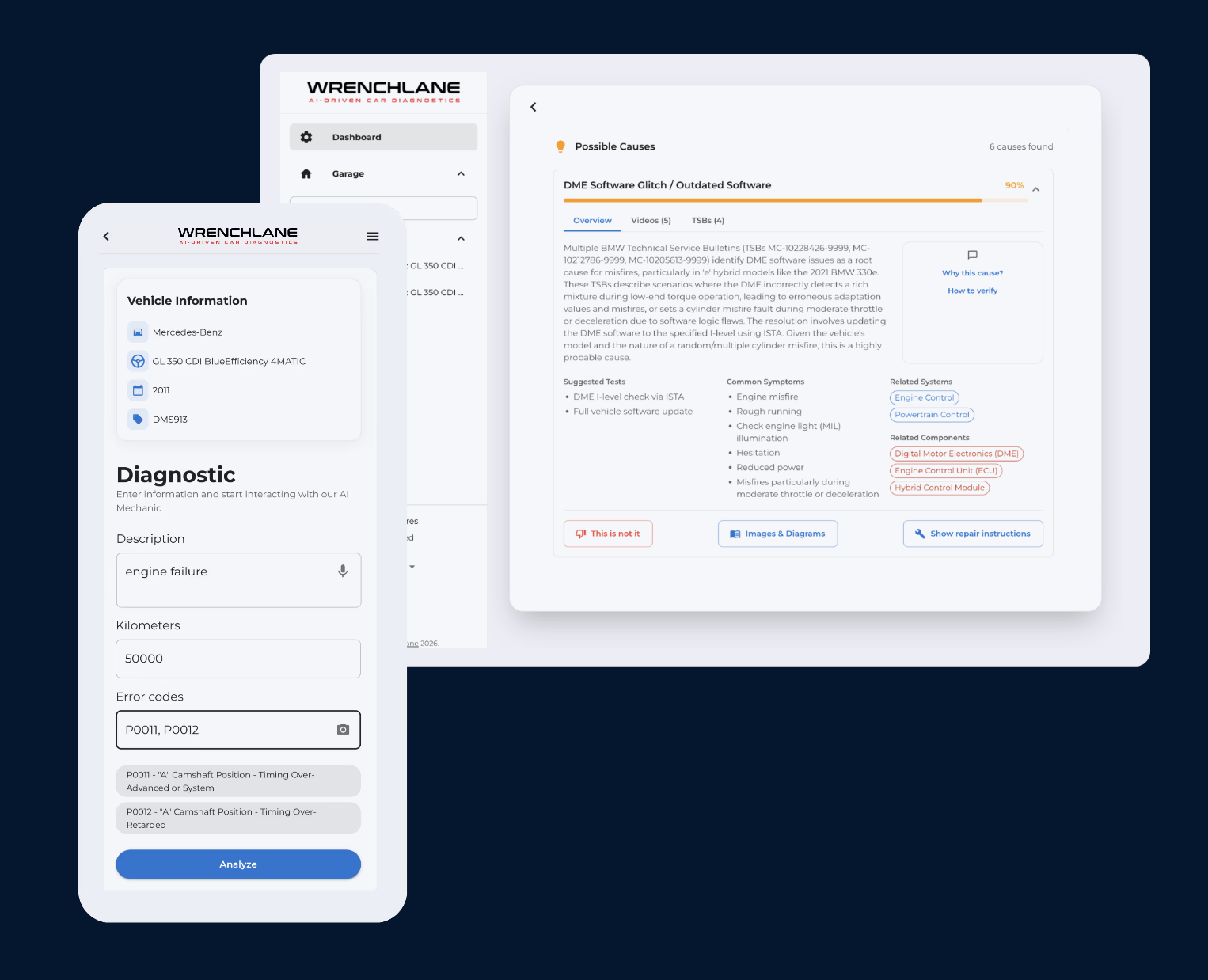Viewport: 1208px width, 980px height.
Task: Open the Videos (5) tab
Action: [x=651, y=221]
